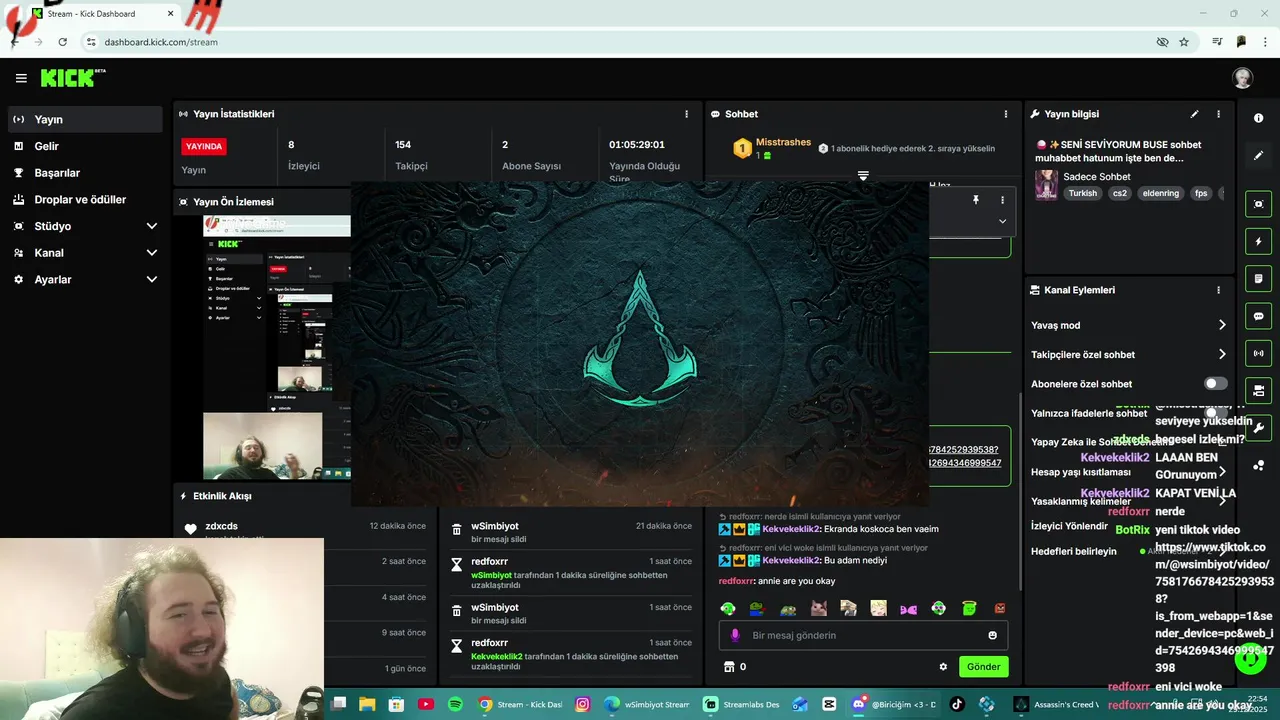Click the cs2 tag
Screen dimensions: 1280x720
[1120, 193]
